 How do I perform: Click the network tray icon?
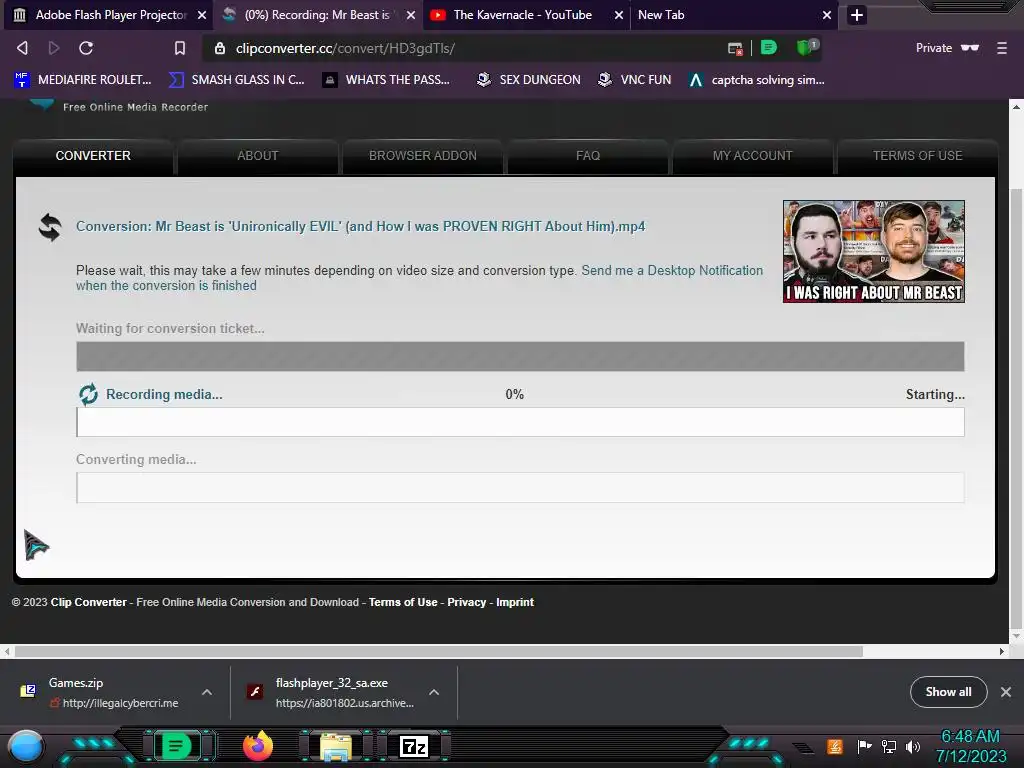pyautogui.click(x=888, y=746)
